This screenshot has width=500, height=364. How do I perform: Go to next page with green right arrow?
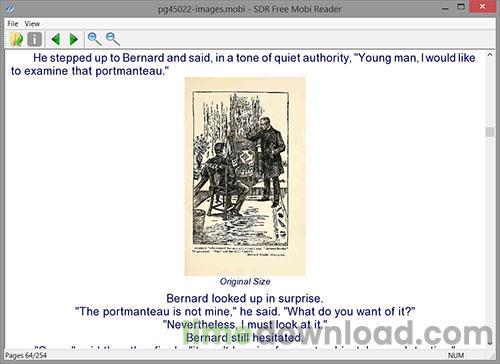point(74,39)
